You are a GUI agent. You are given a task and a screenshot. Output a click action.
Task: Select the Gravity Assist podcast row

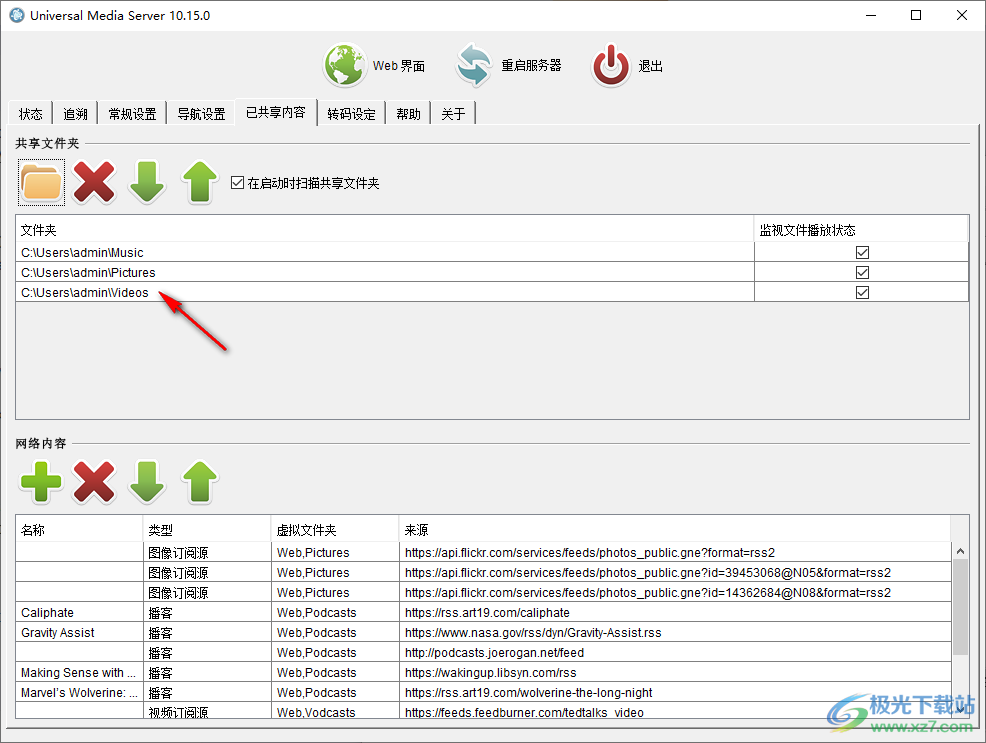point(483,633)
